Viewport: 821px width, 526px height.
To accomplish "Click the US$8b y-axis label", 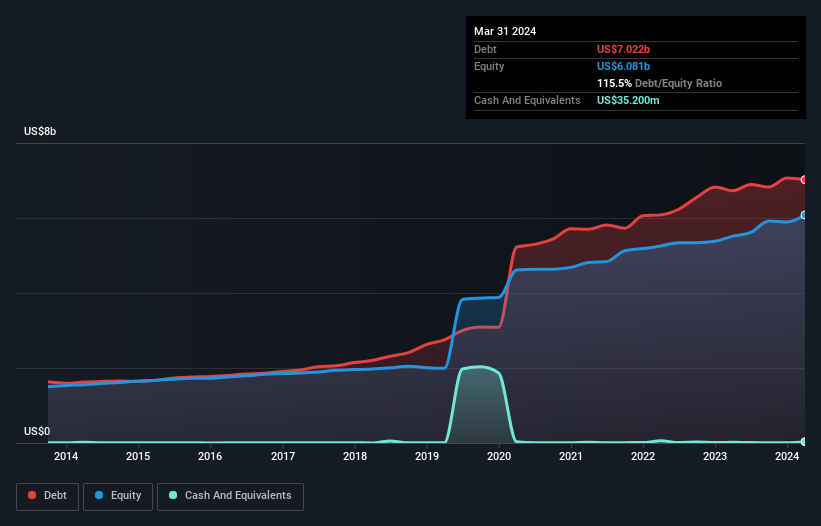I will tap(40, 131).
